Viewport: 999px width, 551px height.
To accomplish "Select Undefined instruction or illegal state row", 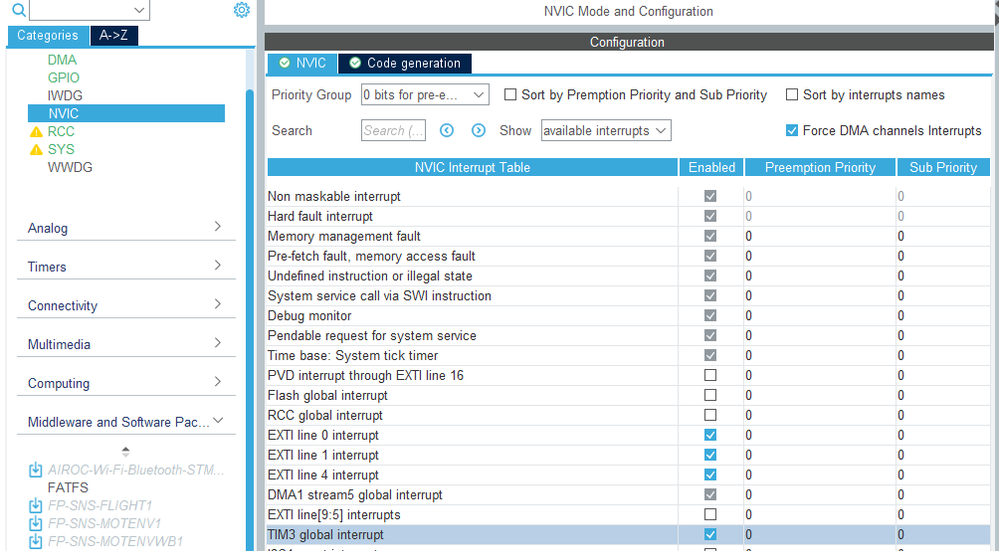I will pos(628,276).
